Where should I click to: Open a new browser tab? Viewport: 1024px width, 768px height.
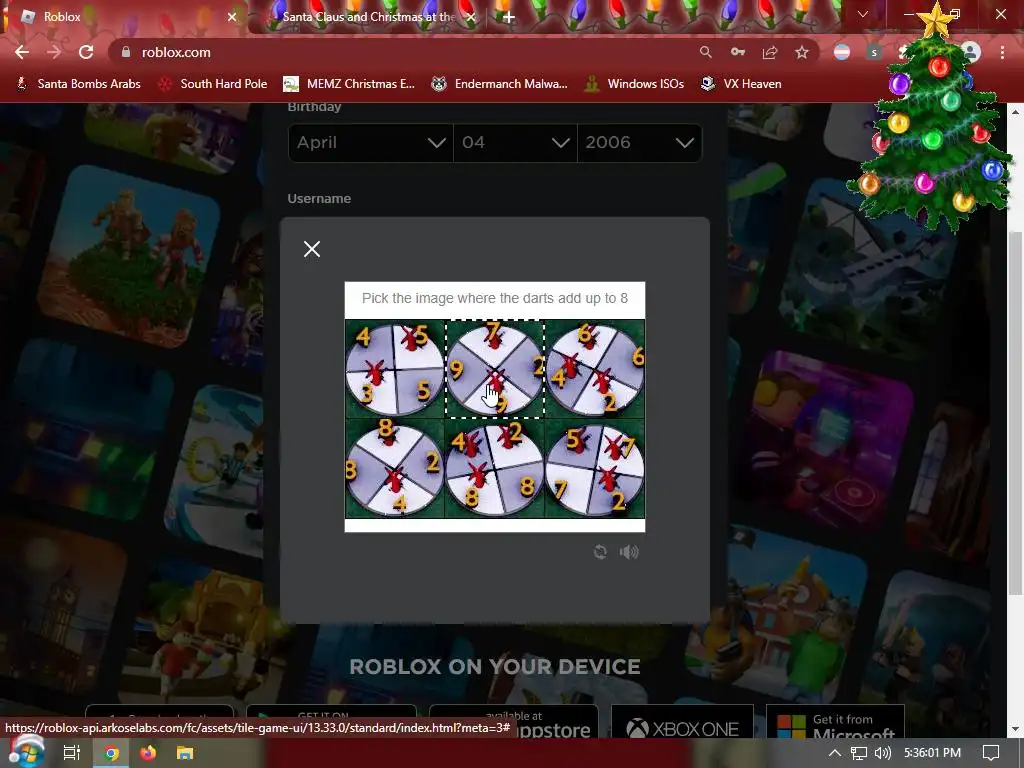coord(509,17)
